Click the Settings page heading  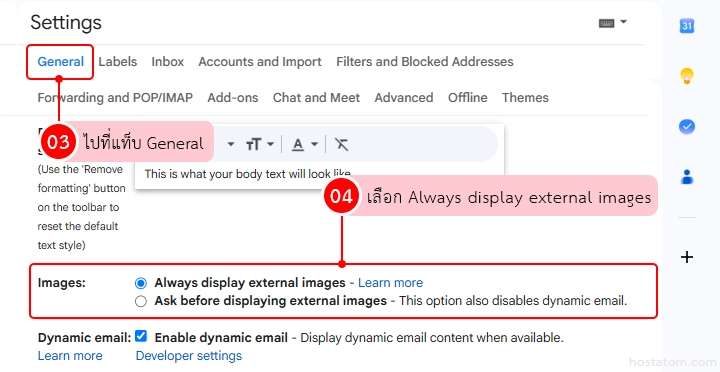(66, 23)
